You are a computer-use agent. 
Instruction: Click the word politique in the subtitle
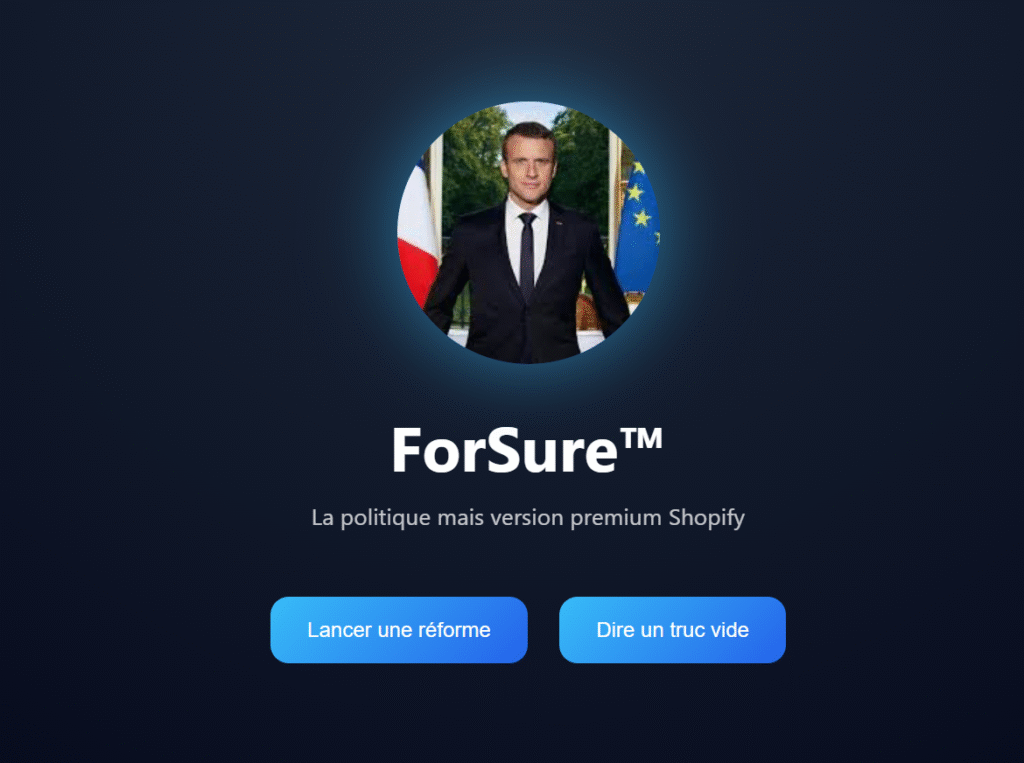(385, 518)
